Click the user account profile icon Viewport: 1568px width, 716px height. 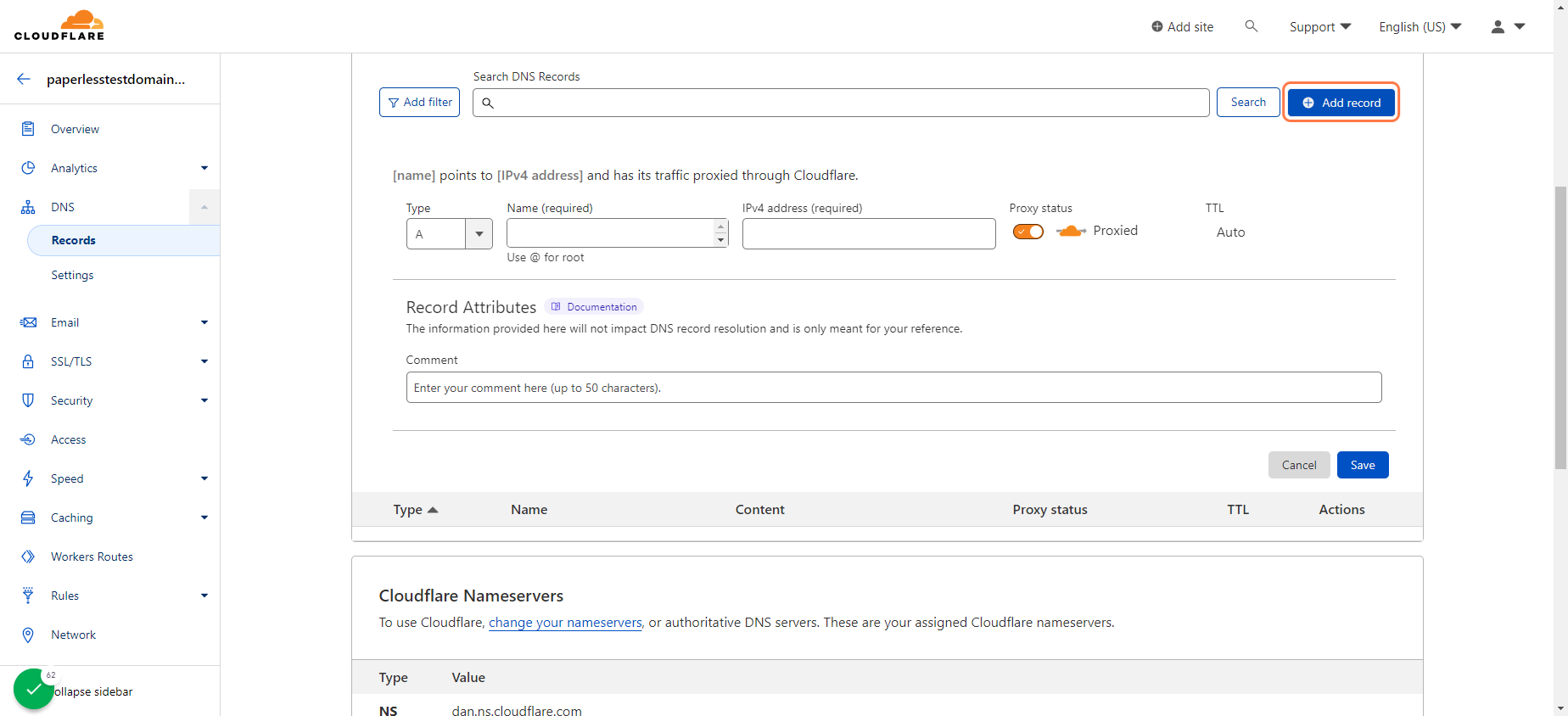click(1498, 27)
